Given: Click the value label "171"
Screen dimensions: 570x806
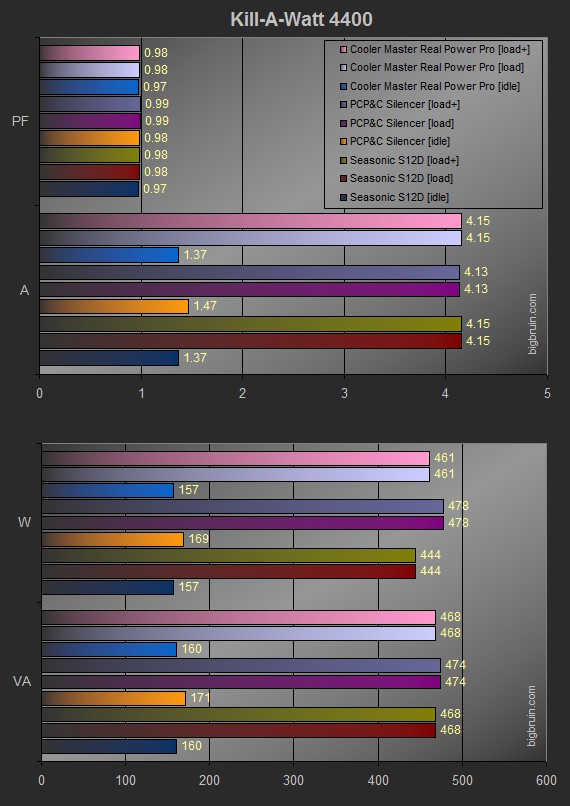Looking at the screenshot, I should (200, 698).
